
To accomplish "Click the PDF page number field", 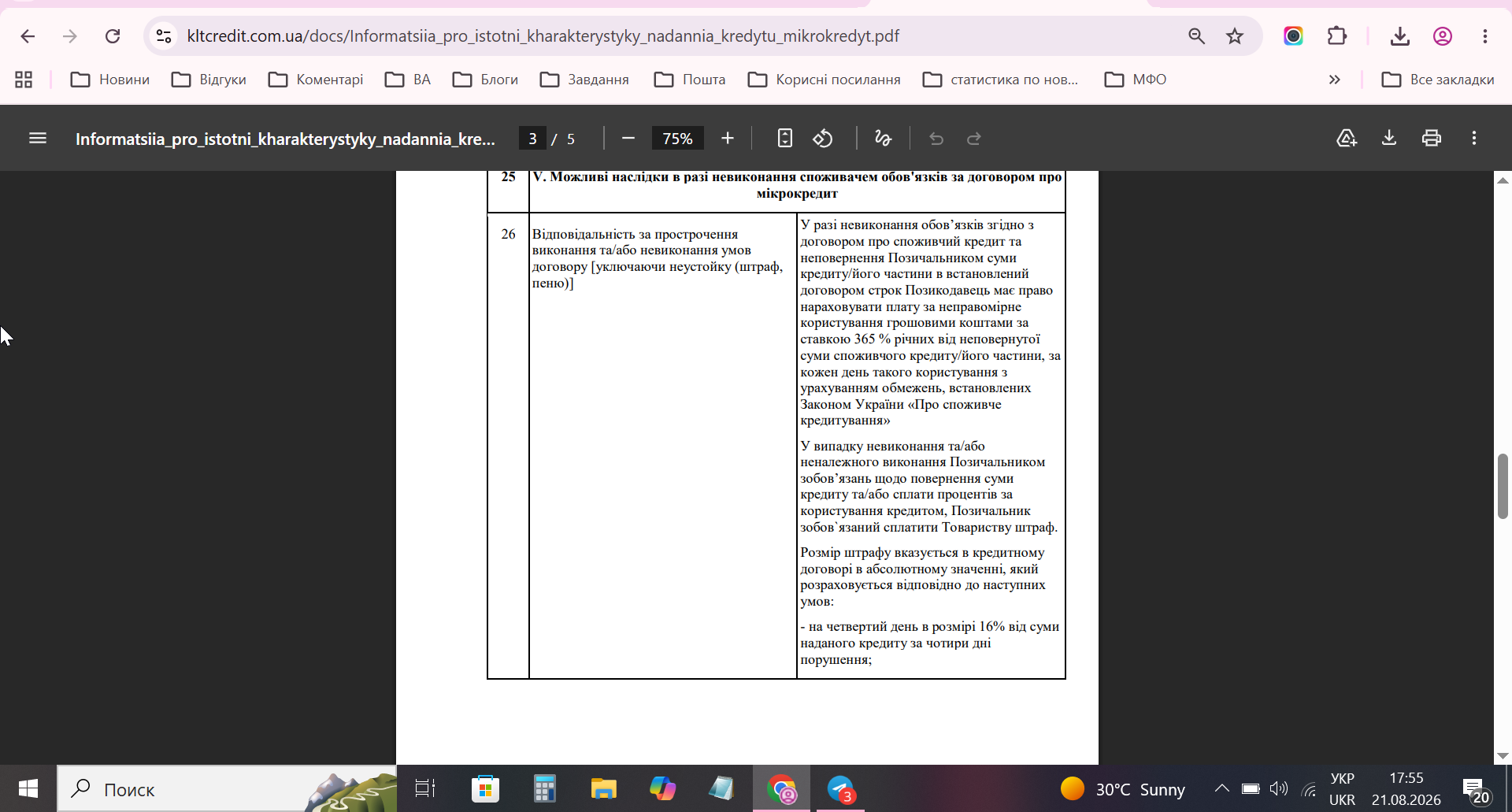I will [x=532, y=139].
